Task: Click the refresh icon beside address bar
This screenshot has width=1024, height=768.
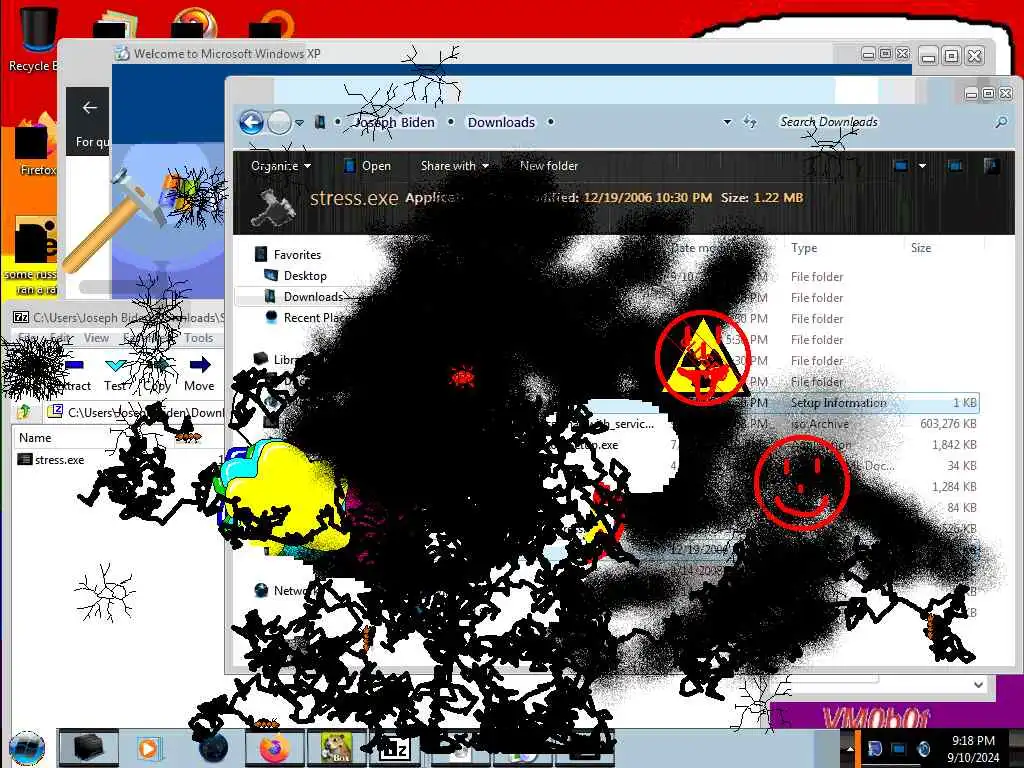Action: coord(750,121)
